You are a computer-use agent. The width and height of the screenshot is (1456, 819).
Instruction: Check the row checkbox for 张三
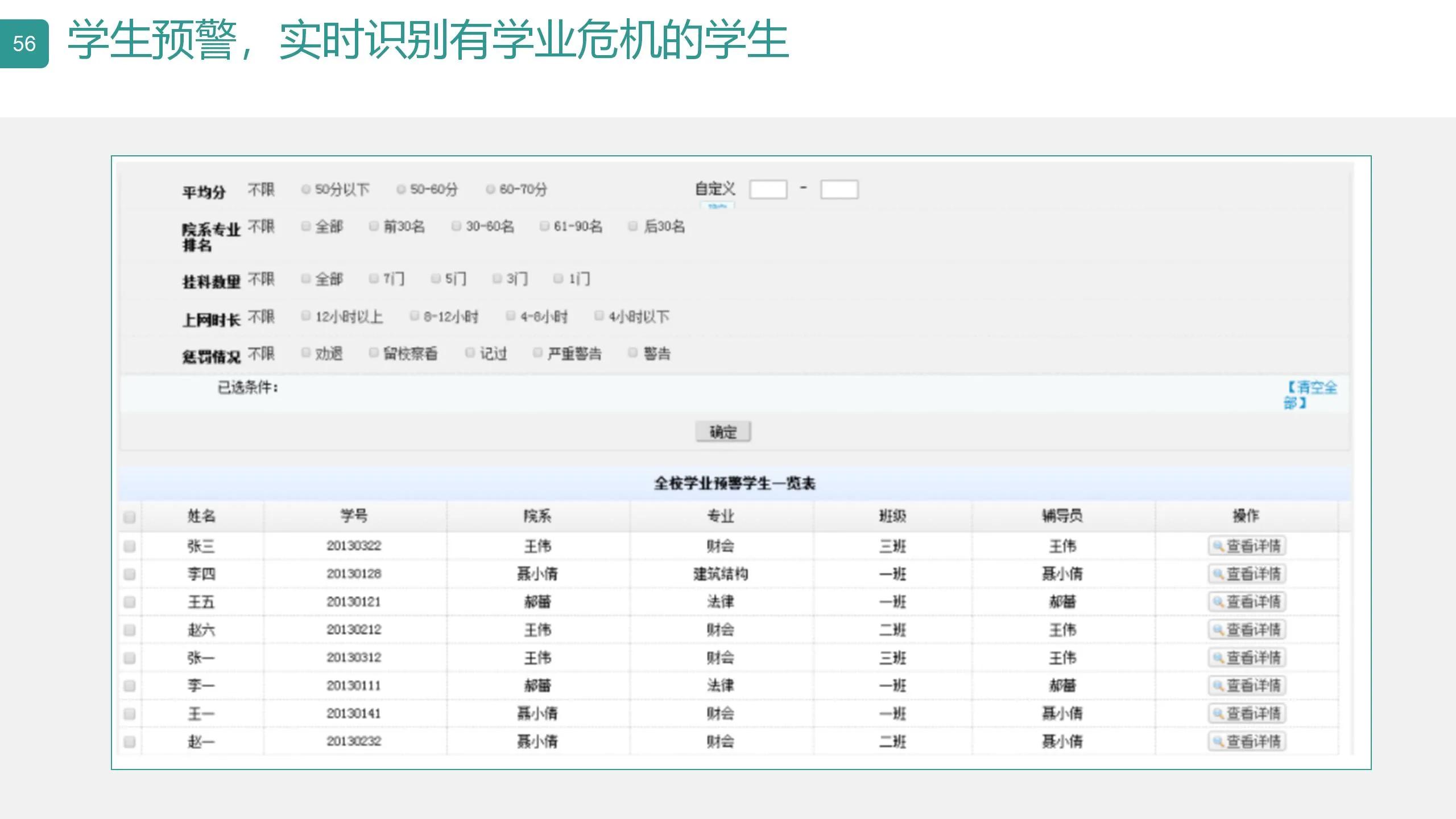(x=130, y=545)
